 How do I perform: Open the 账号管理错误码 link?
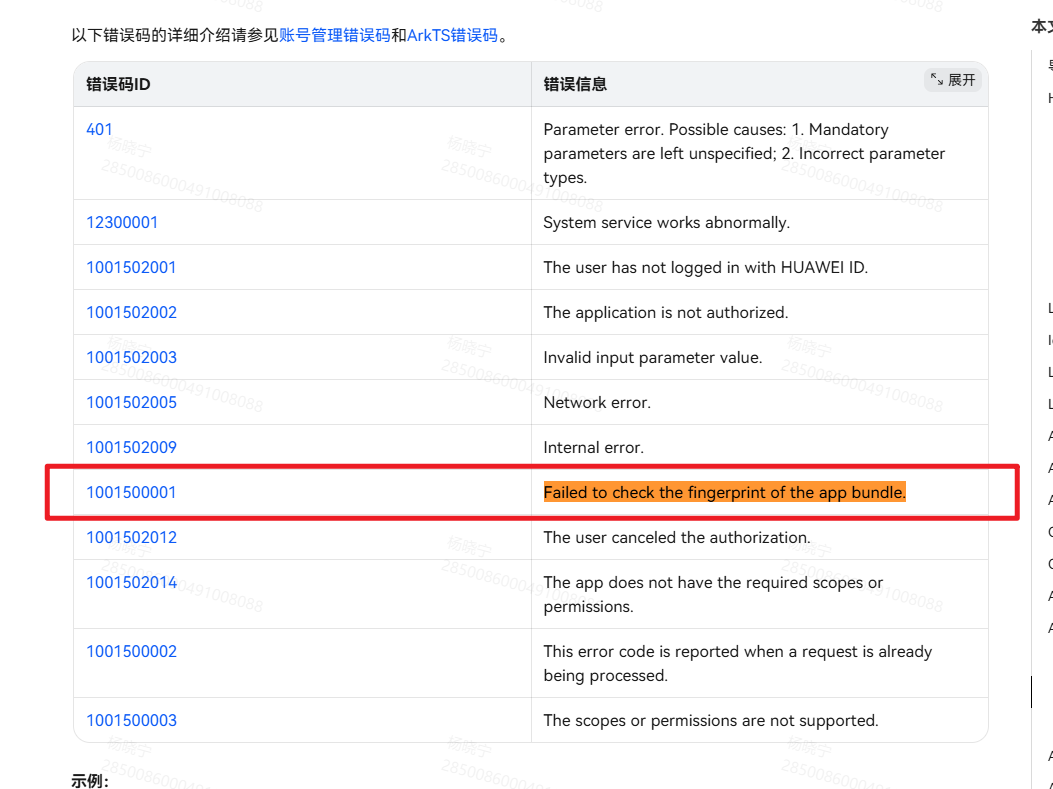[x=334, y=36]
